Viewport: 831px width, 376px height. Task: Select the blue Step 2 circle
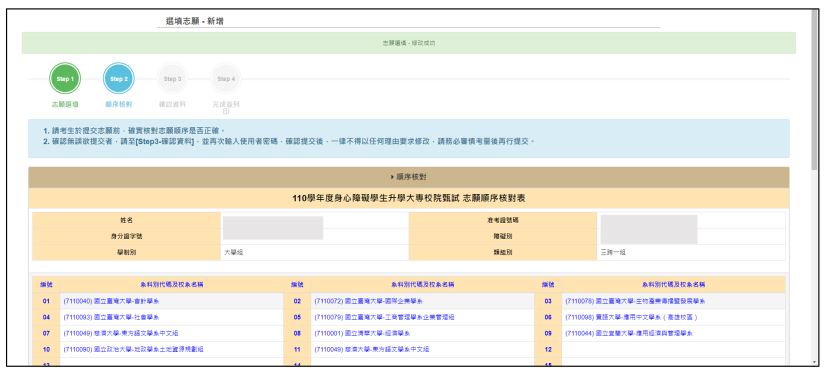[x=119, y=78]
